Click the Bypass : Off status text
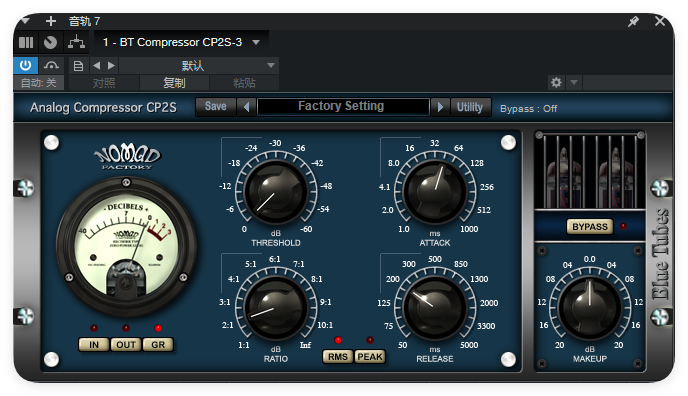 point(528,109)
